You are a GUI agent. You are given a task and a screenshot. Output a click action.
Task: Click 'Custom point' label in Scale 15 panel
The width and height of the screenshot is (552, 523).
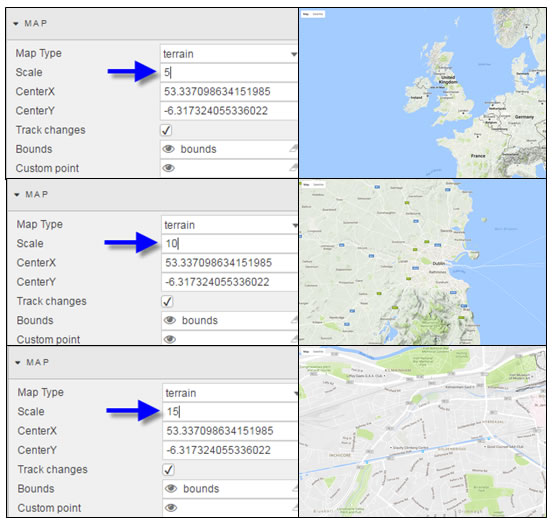click(x=49, y=508)
